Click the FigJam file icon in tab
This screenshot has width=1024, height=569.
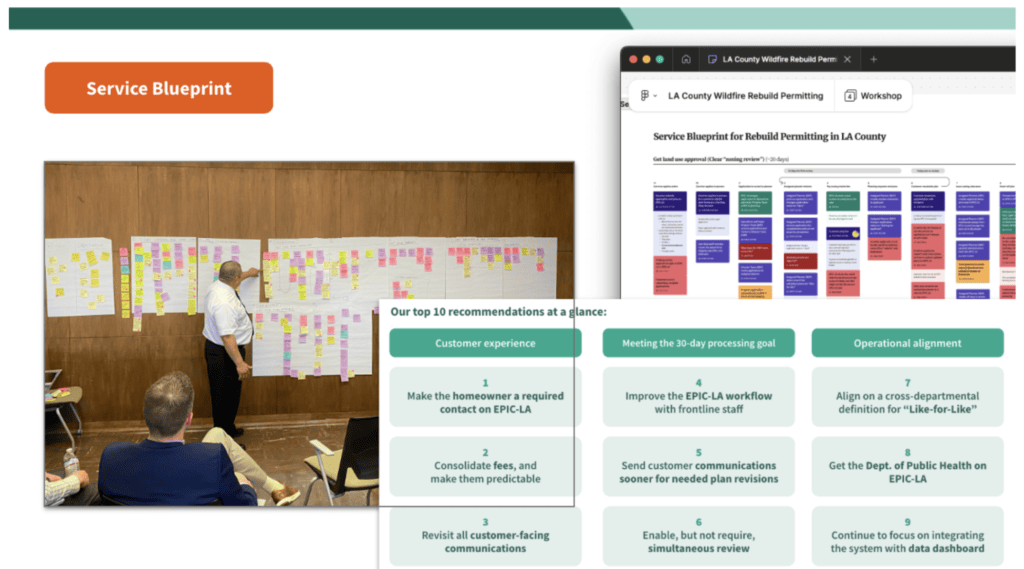coord(712,59)
